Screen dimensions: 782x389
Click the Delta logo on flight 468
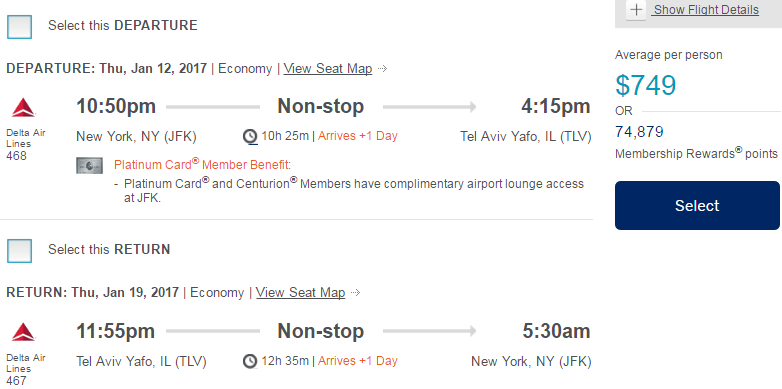pyautogui.click(x=23, y=108)
